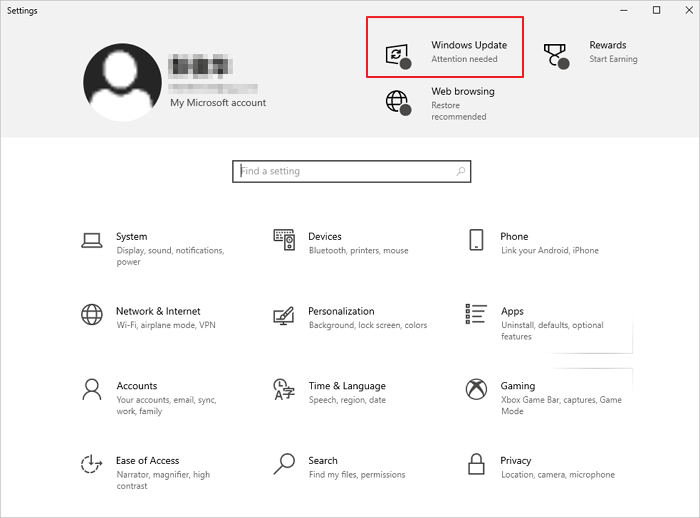The width and height of the screenshot is (700, 518).
Task: Click the Ease of Access icon
Action: pos(92,464)
